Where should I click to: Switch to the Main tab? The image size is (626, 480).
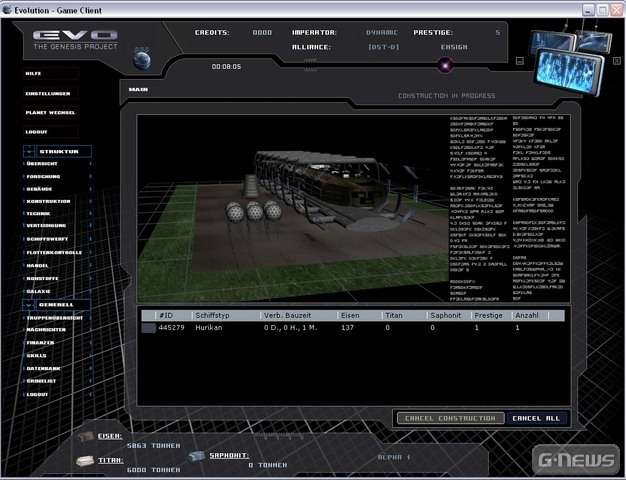coord(139,89)
